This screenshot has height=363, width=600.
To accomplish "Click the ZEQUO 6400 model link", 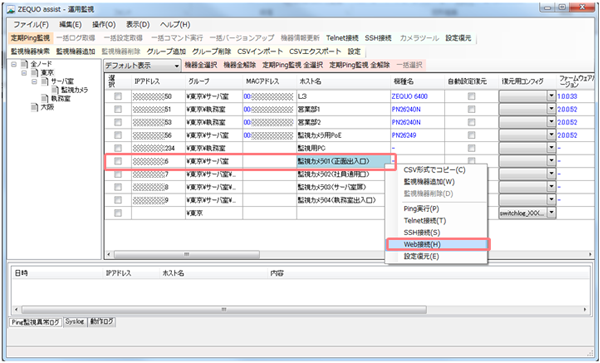I will pos(409,97).
